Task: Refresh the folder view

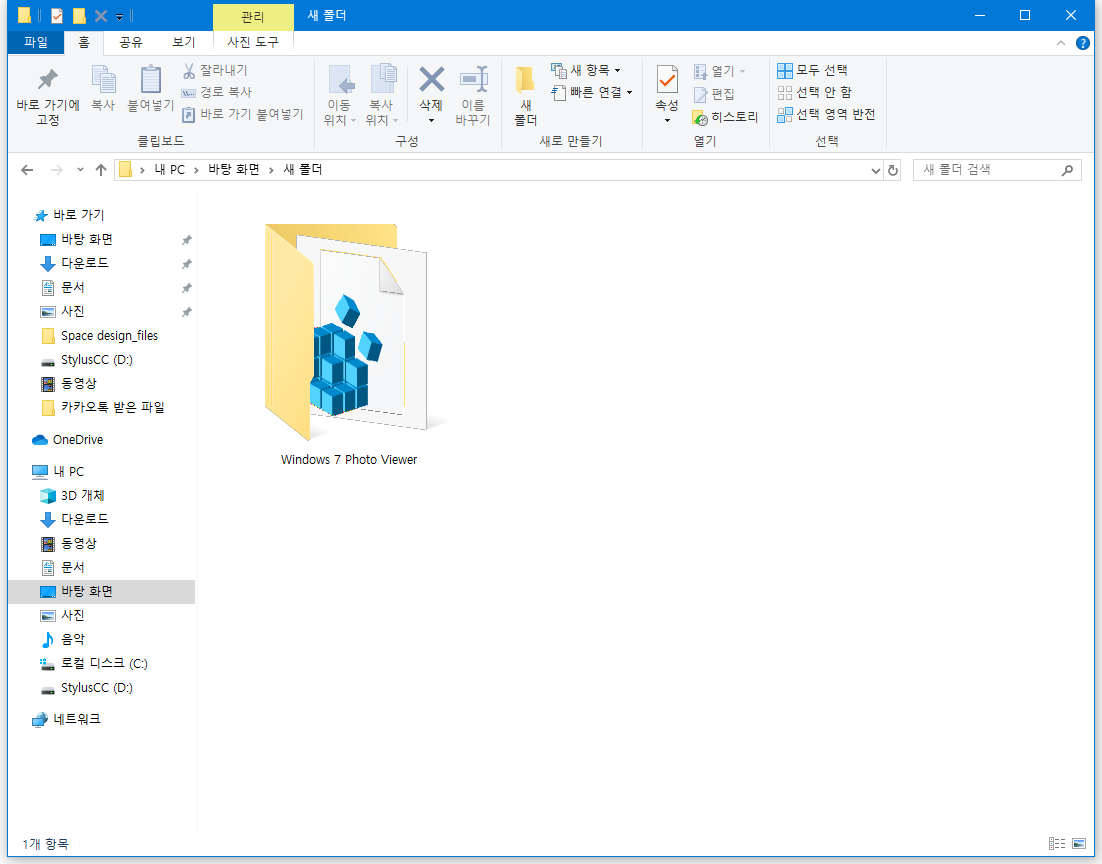Action: click(x=893, y=170)
